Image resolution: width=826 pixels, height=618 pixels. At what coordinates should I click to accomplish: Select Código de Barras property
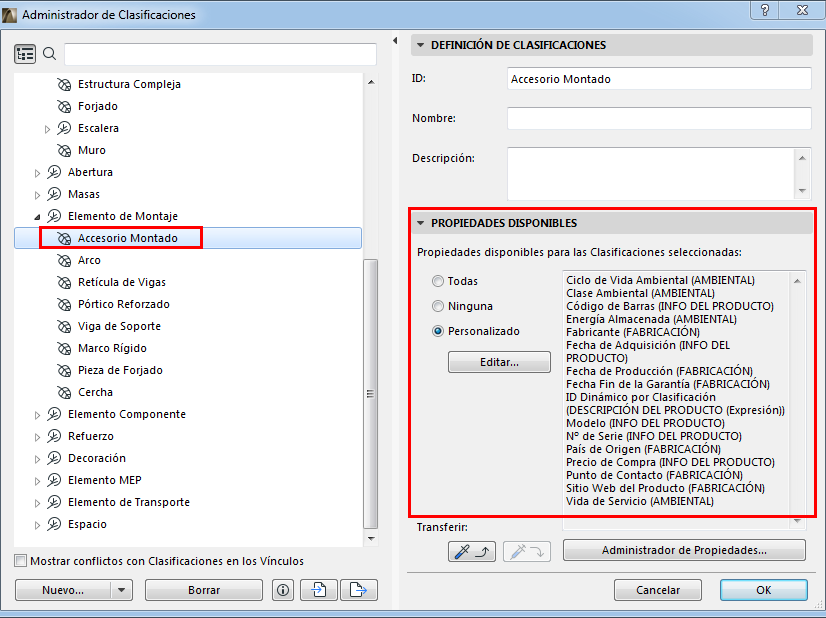[x=670, y=307]
